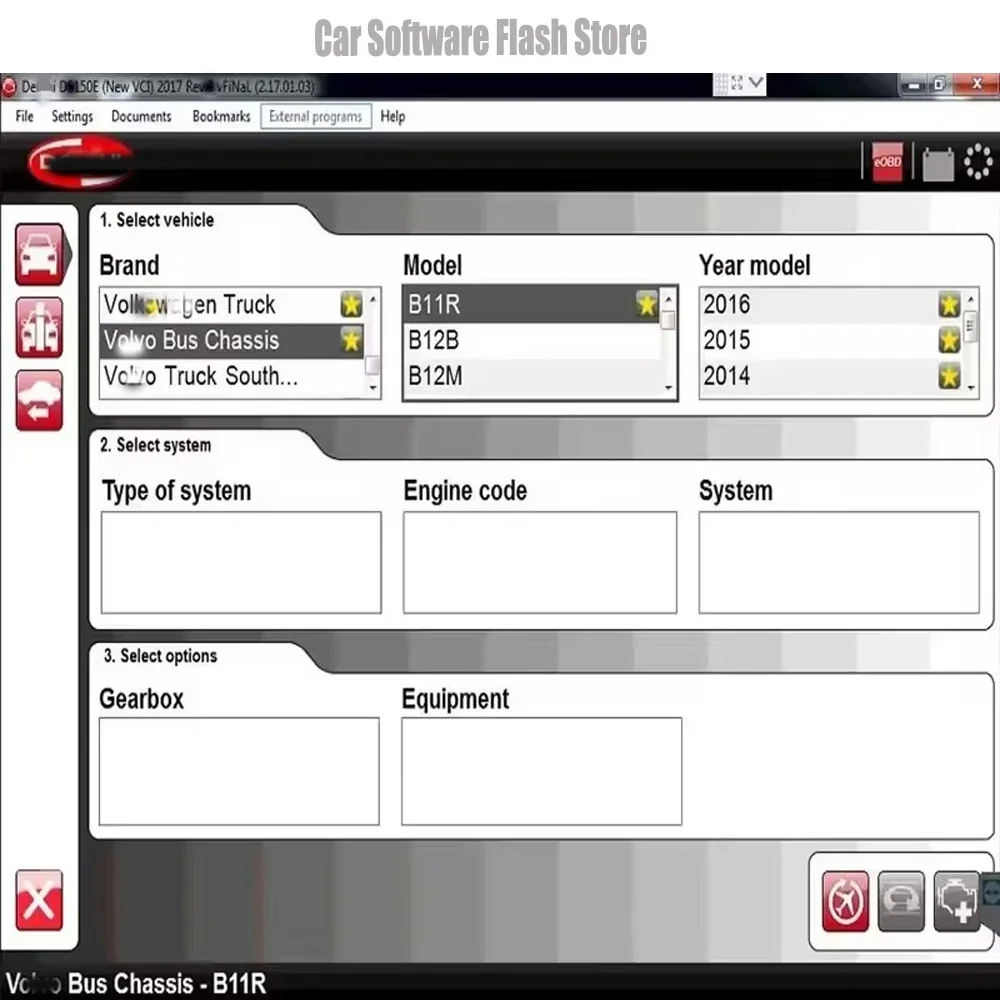Click the red X exit button in sidebar

click(x=40, y=901)
